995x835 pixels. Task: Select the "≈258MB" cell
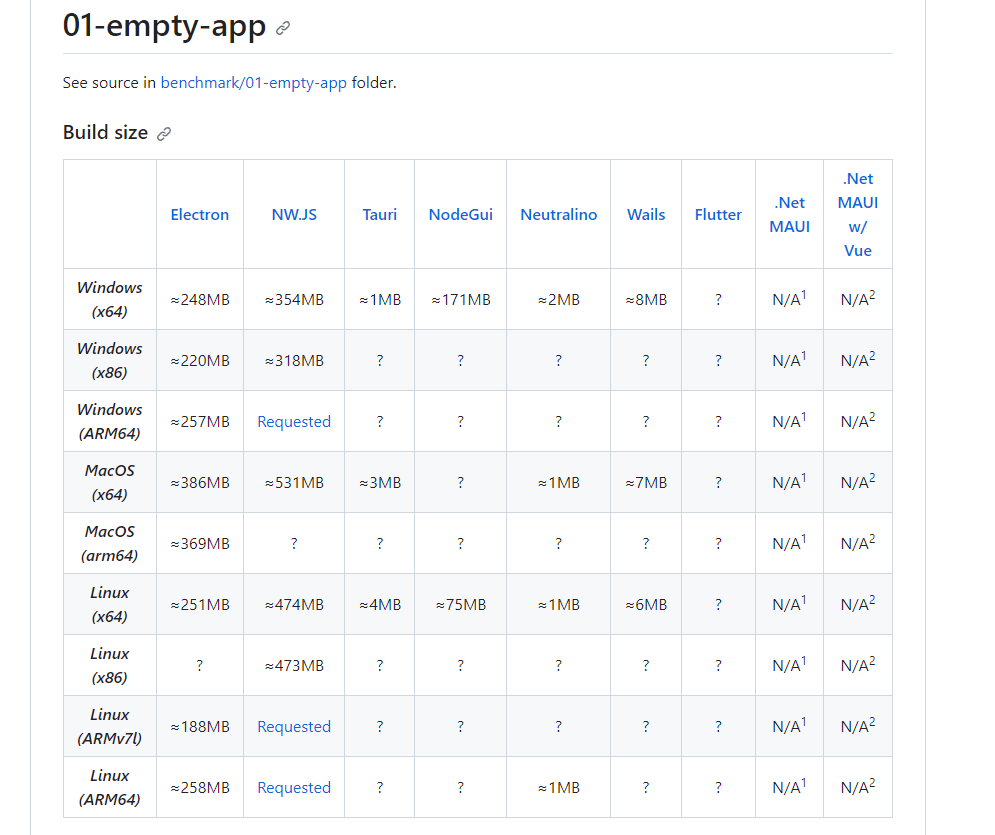(200, 787)
